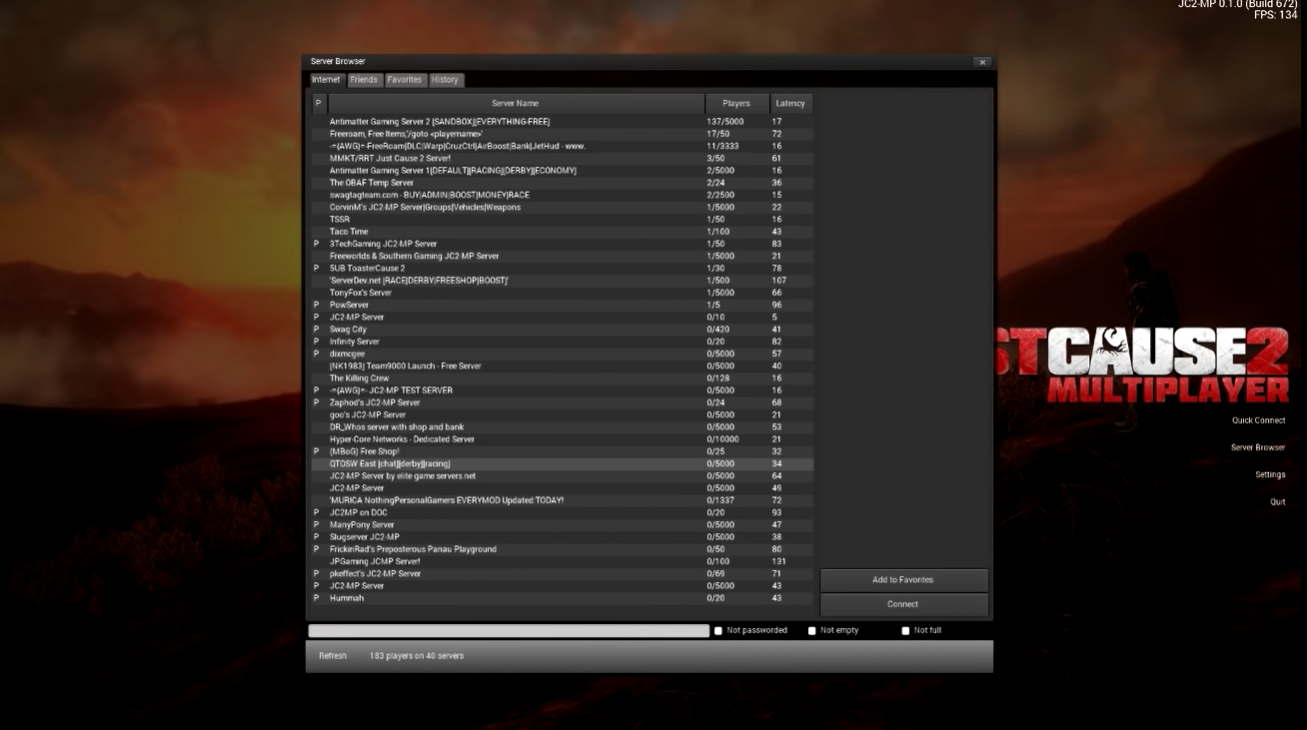1307x730 pixels.
Task: Switch to the Friends tab
Action: click(x=364, y=80)
